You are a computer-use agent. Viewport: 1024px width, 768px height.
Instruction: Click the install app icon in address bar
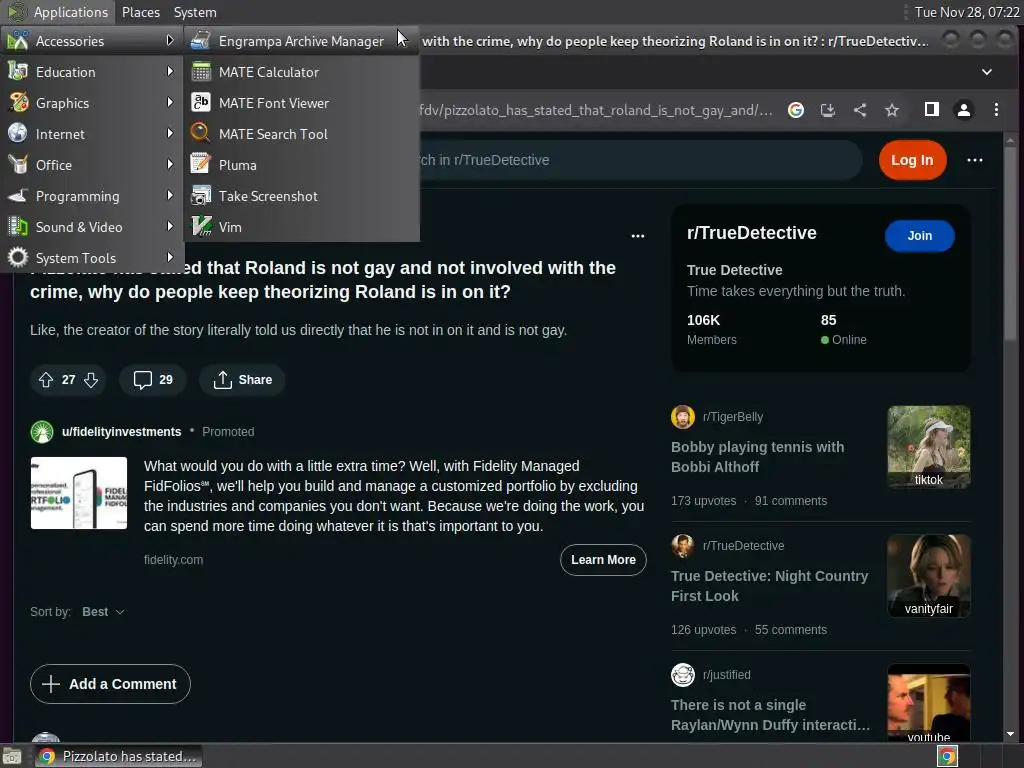click(827, 110)
